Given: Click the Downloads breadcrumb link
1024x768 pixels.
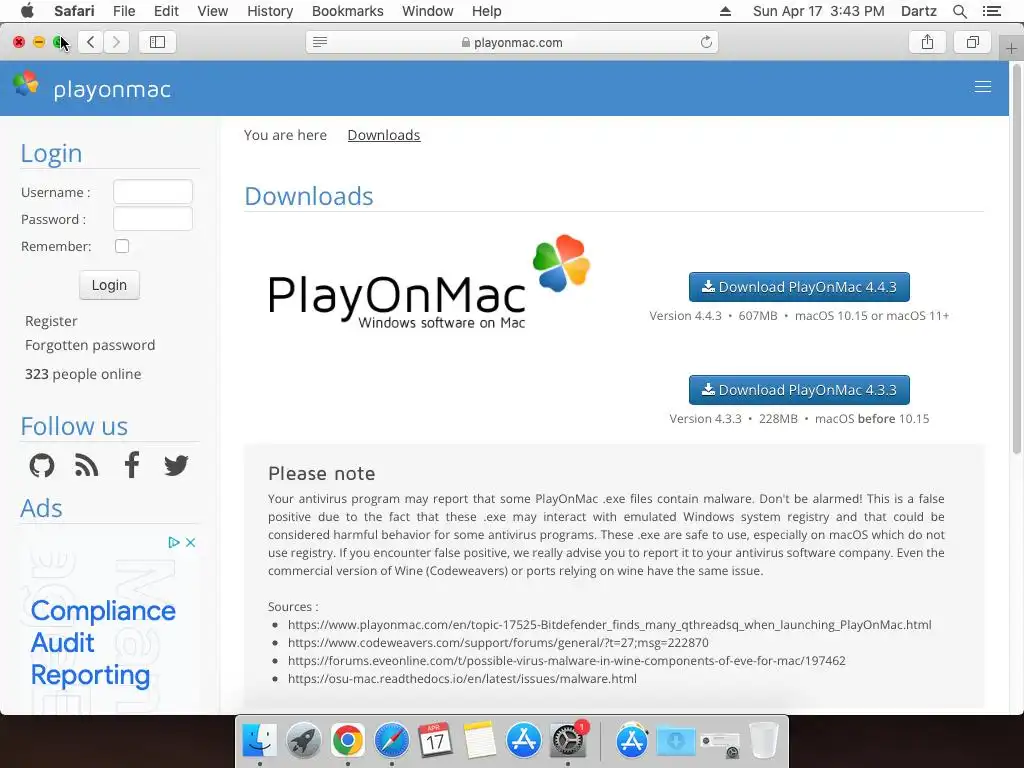Looking at the screenshot, I should point(384,135).
